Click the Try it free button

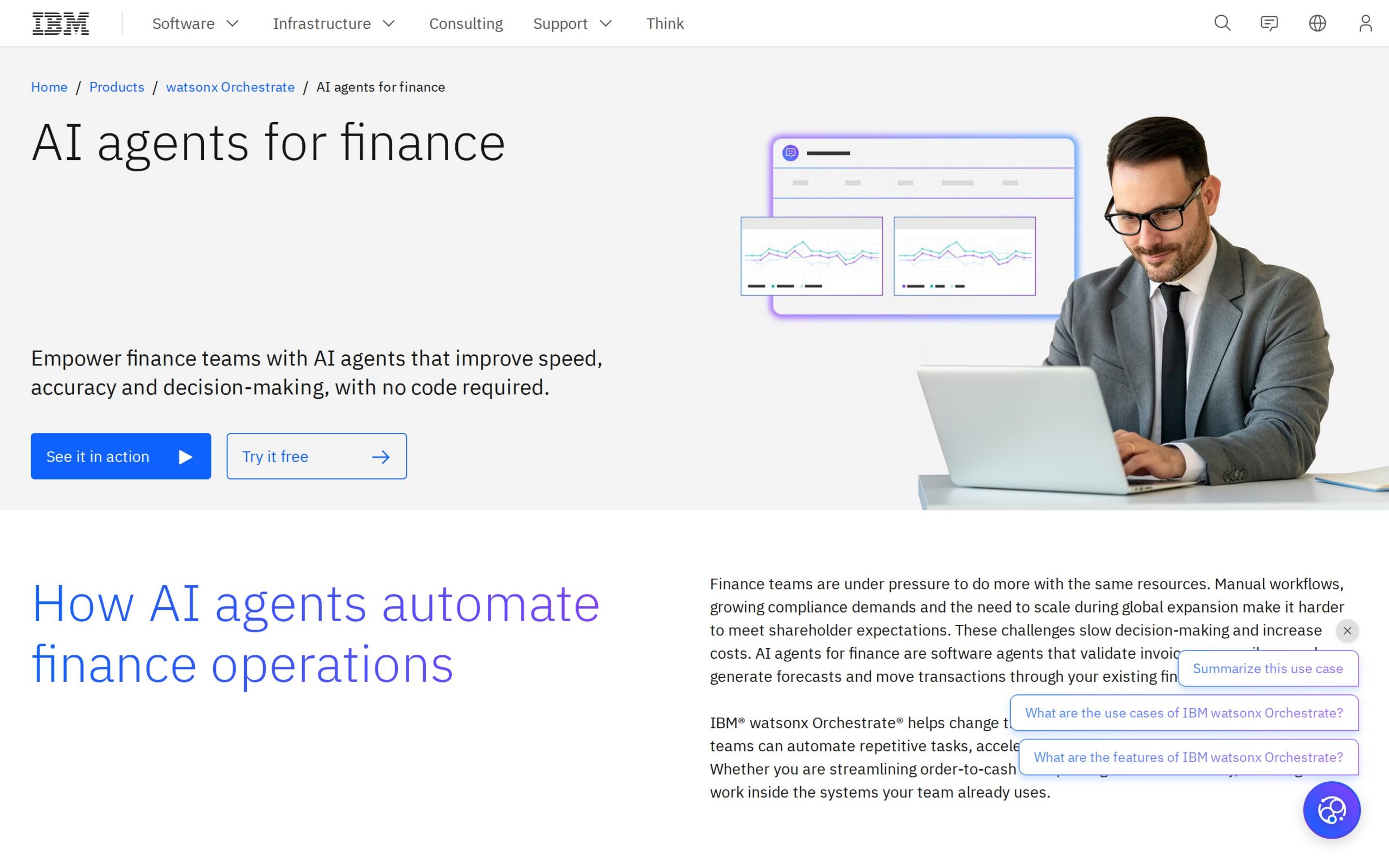(x=317, y=456)
